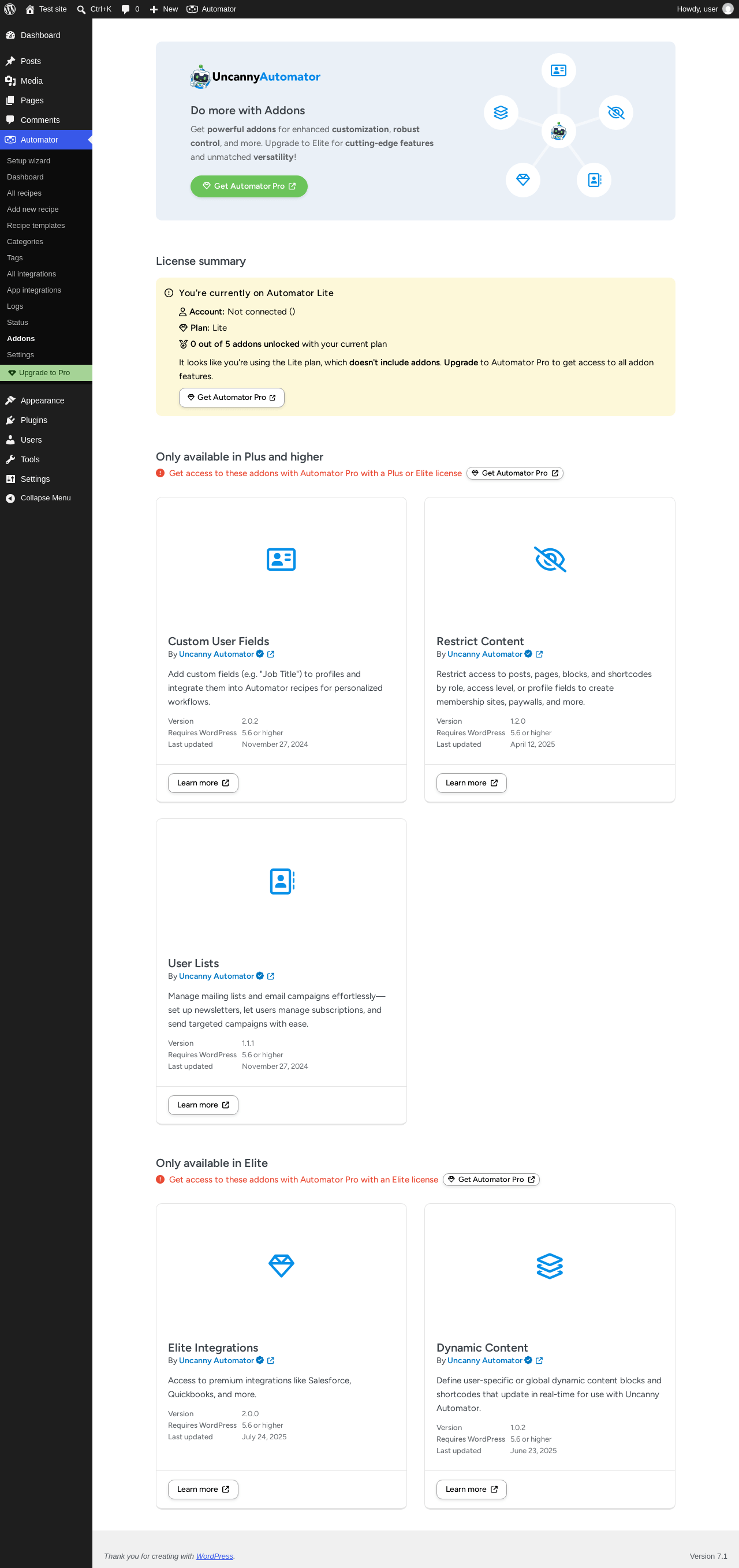Open Tags submenu item

click(x=46, y=257)
